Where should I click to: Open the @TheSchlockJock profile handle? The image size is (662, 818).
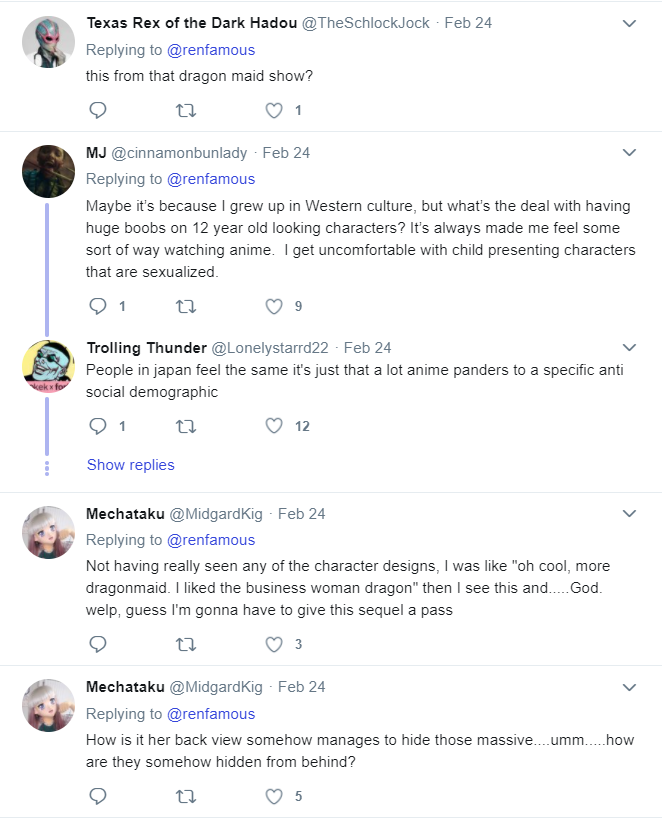click(366, 23)
